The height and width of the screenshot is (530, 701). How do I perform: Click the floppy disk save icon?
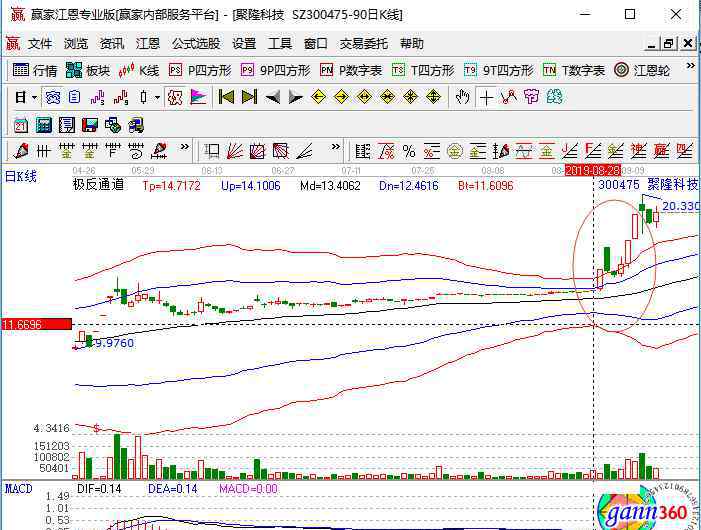tap(90, 126)
